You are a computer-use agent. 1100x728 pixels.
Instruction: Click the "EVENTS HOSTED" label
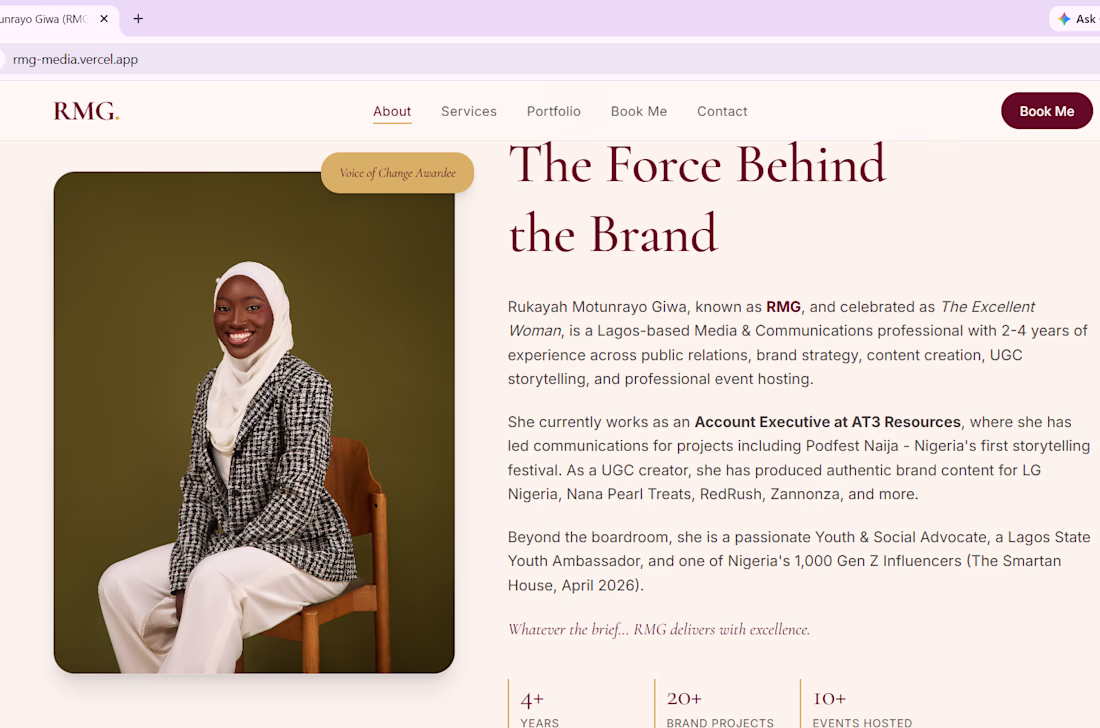(x=862, y=722)
